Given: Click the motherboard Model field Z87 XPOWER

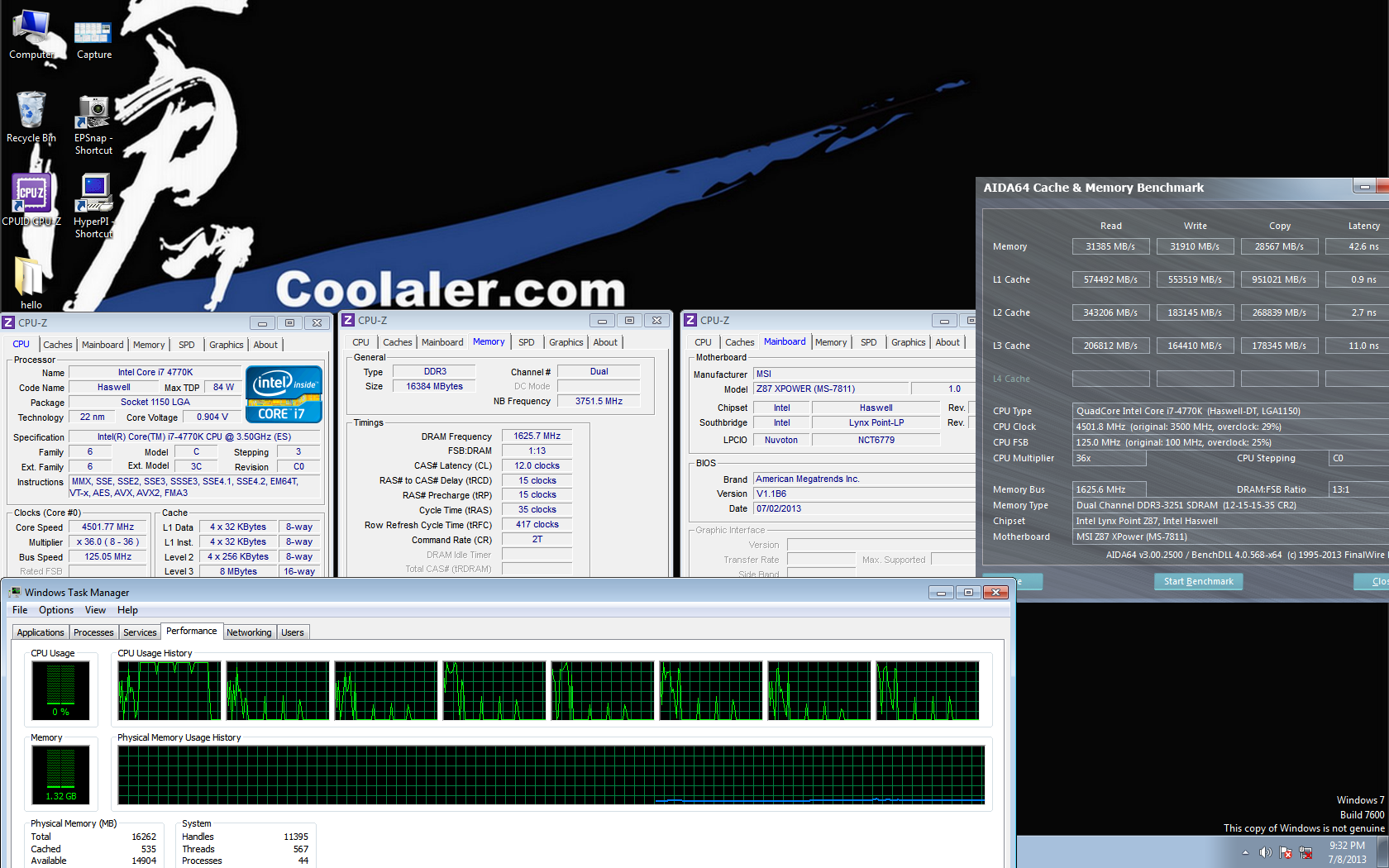Looking at the screenshot, I should (829, 389).
